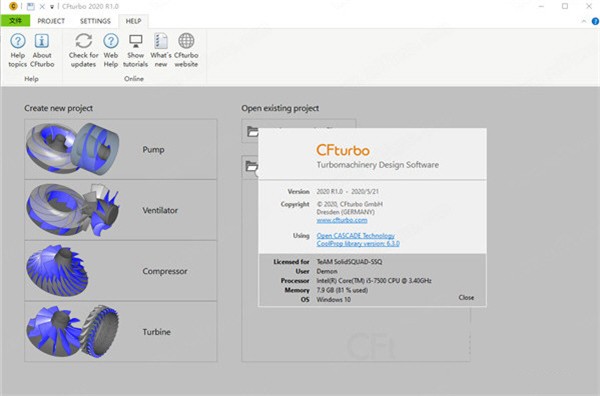Image resolution: width=600 pixels, height=396 pixels.
Task: Close the About dialog
Action: (466, 297)
